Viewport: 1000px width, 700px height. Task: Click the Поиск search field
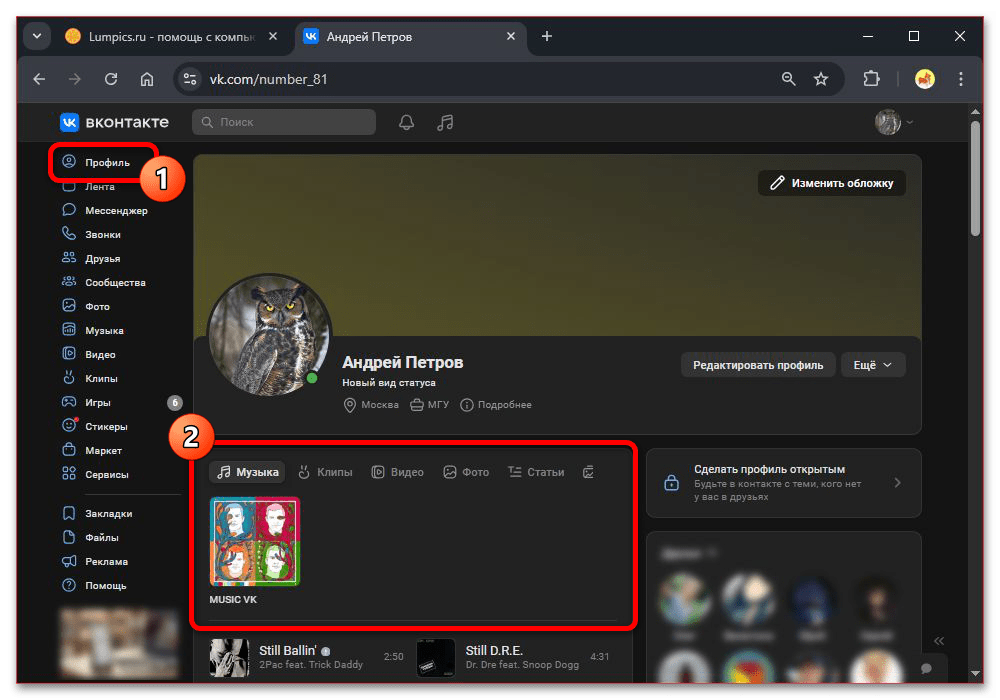pyautogui.click(x=284, y=122)
